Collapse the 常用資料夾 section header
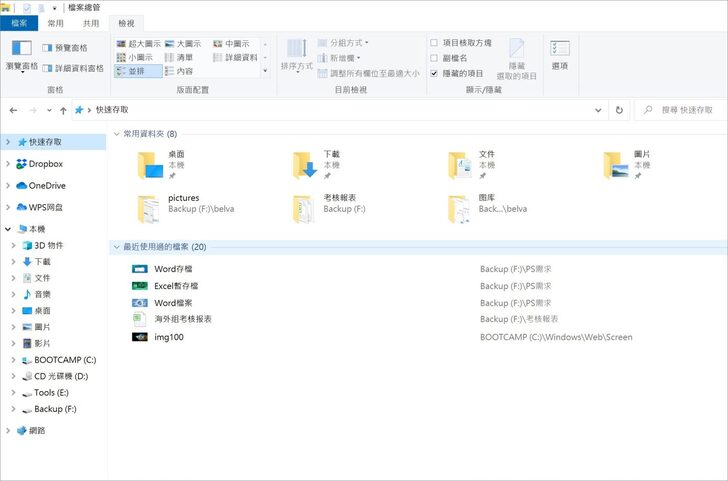728x481 pixels. click(x=117, y=133)
